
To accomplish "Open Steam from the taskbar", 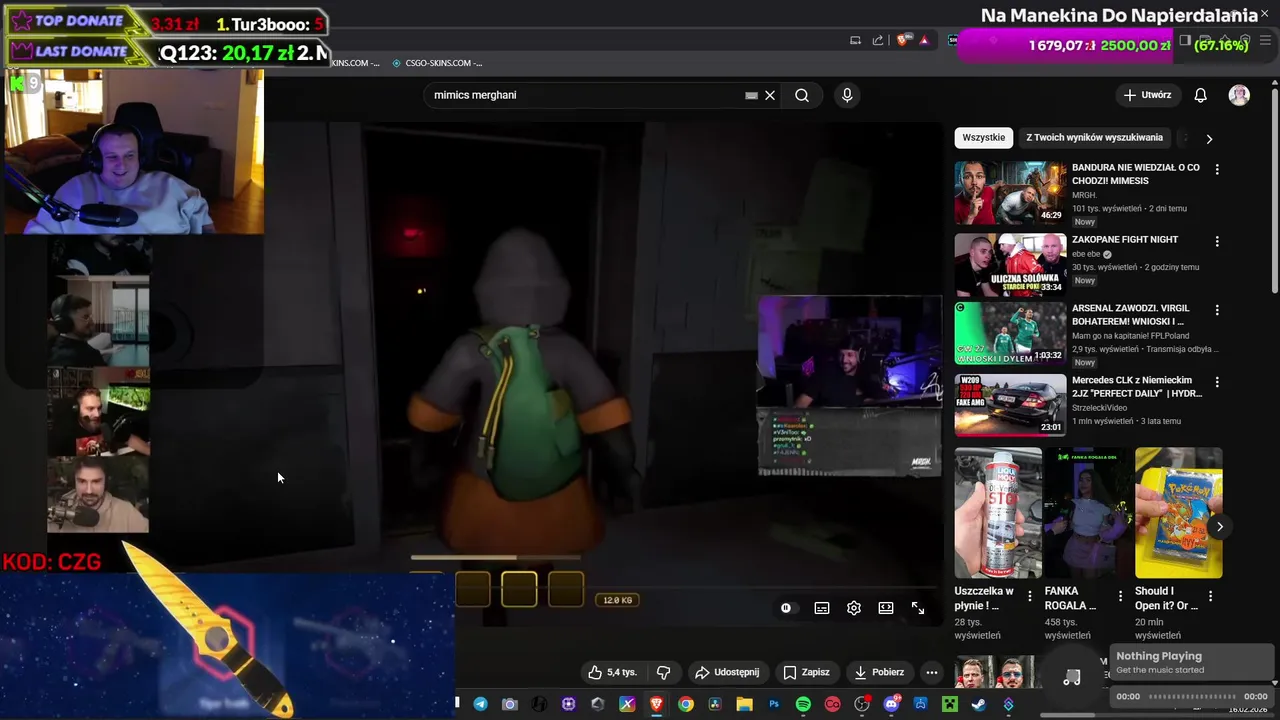I will [979, 704].
